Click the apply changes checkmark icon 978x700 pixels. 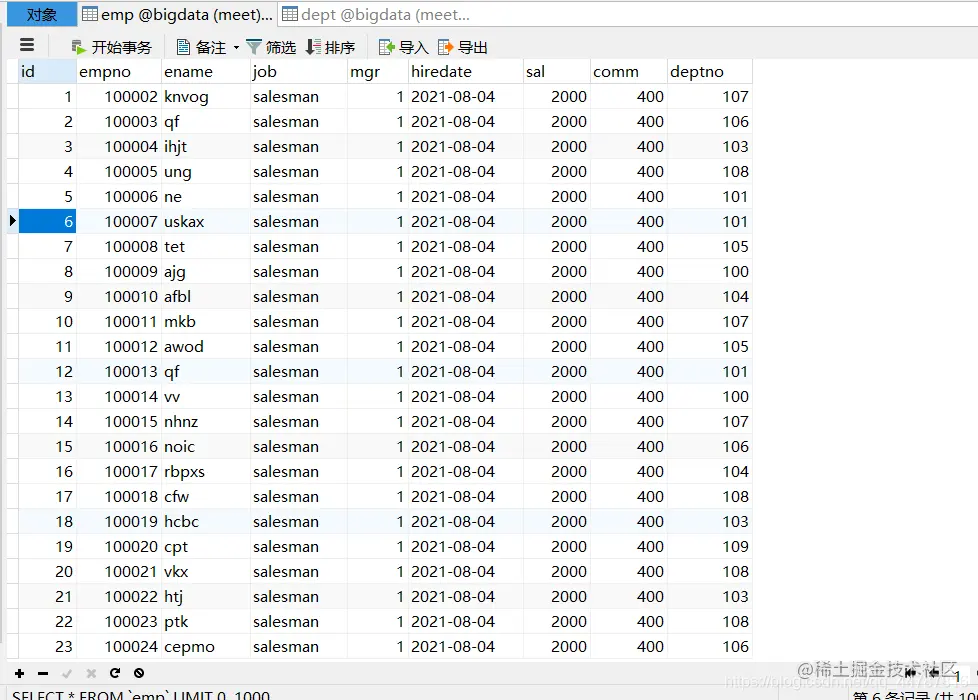67,673
